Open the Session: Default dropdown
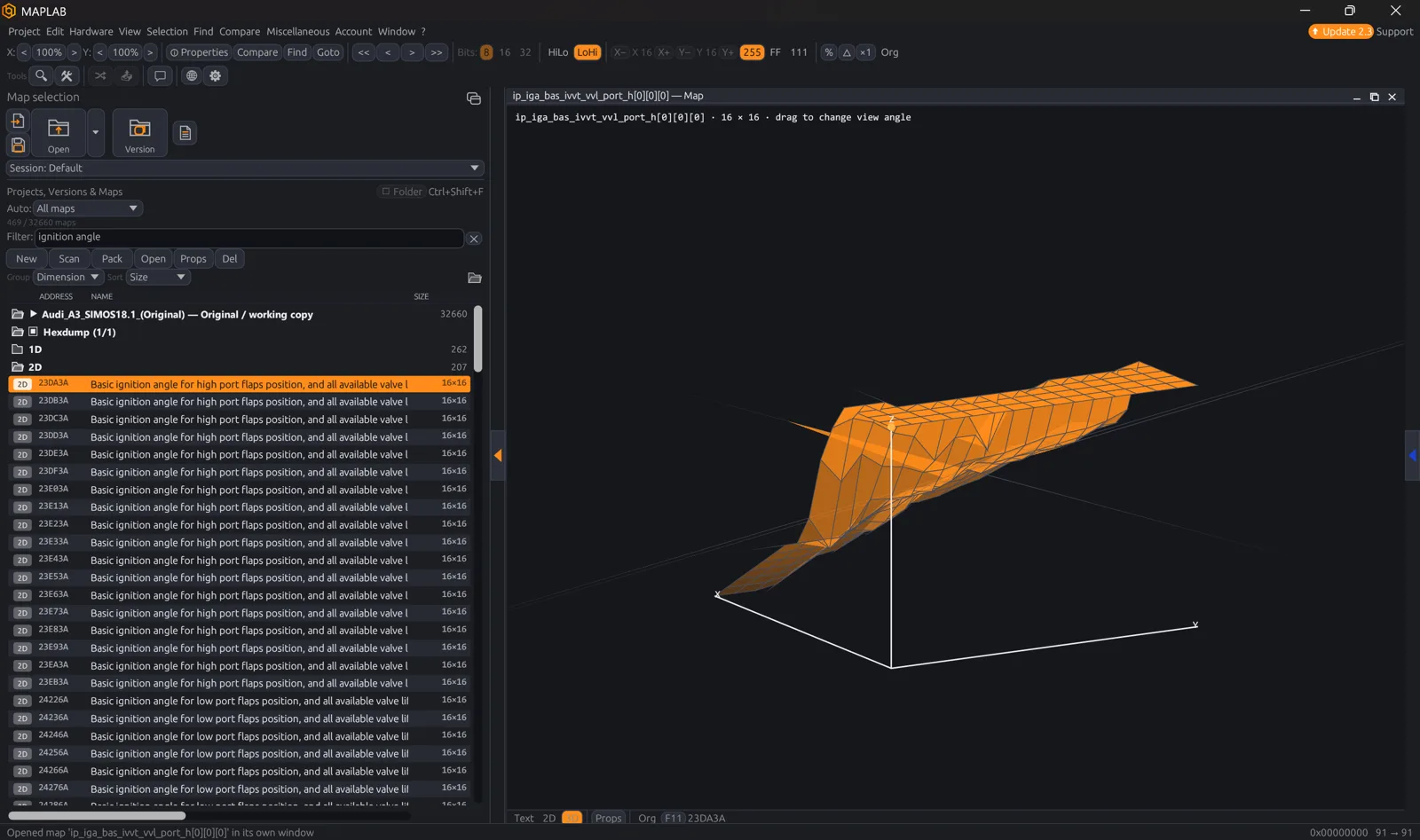Image resolution: width=1420 pixels, height=840 pixels. [x=245, y=168]
